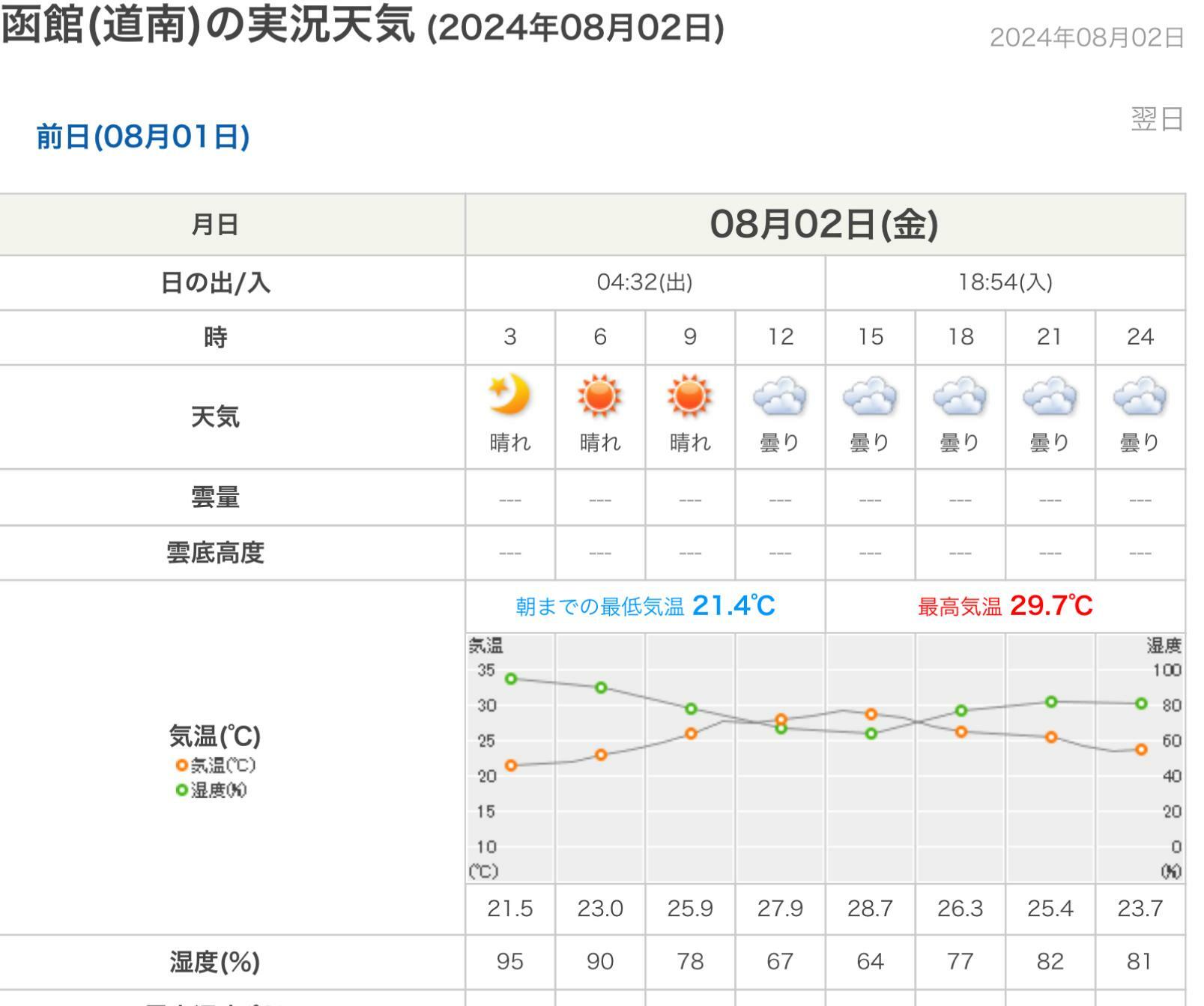Screen dimensions: 1204x1006
Task: Click the cloud icon at hour 24
Action: click(1140, 396)
